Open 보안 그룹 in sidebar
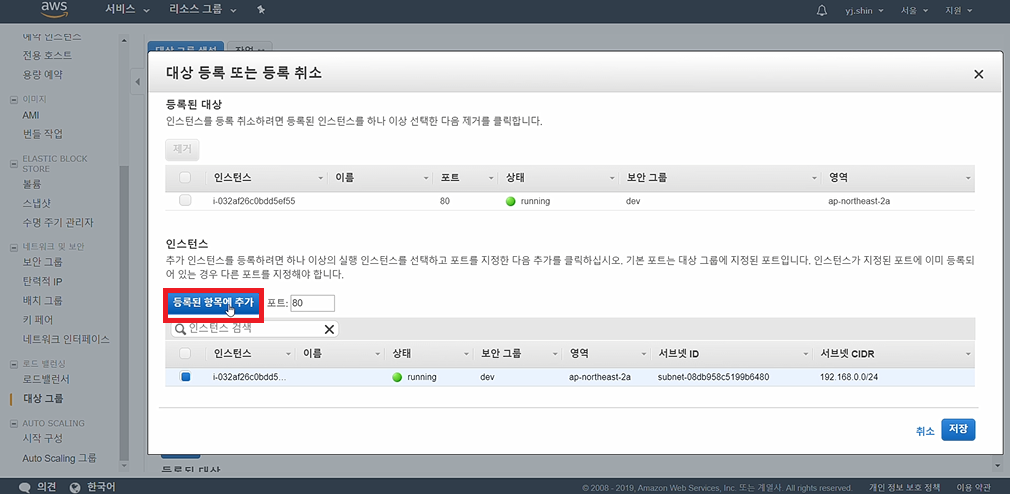The image size is (1011, 494). point(43,262)
